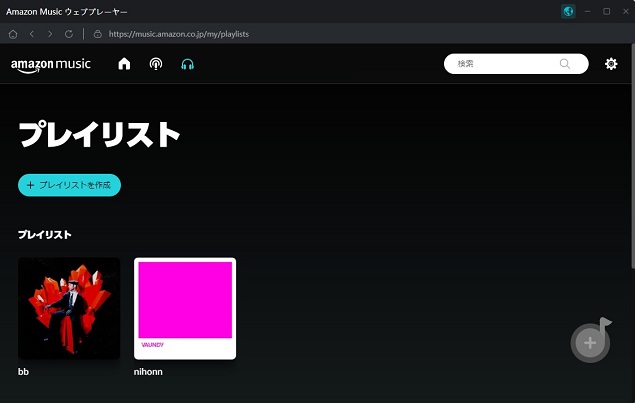
Task: Go back with the back arrow
Action: pyautogui.click(x=32, y=34)
